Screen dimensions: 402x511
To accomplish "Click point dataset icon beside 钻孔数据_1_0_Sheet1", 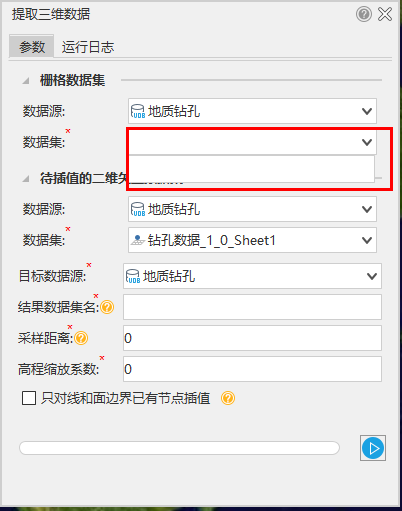I will tap(138, 240).
